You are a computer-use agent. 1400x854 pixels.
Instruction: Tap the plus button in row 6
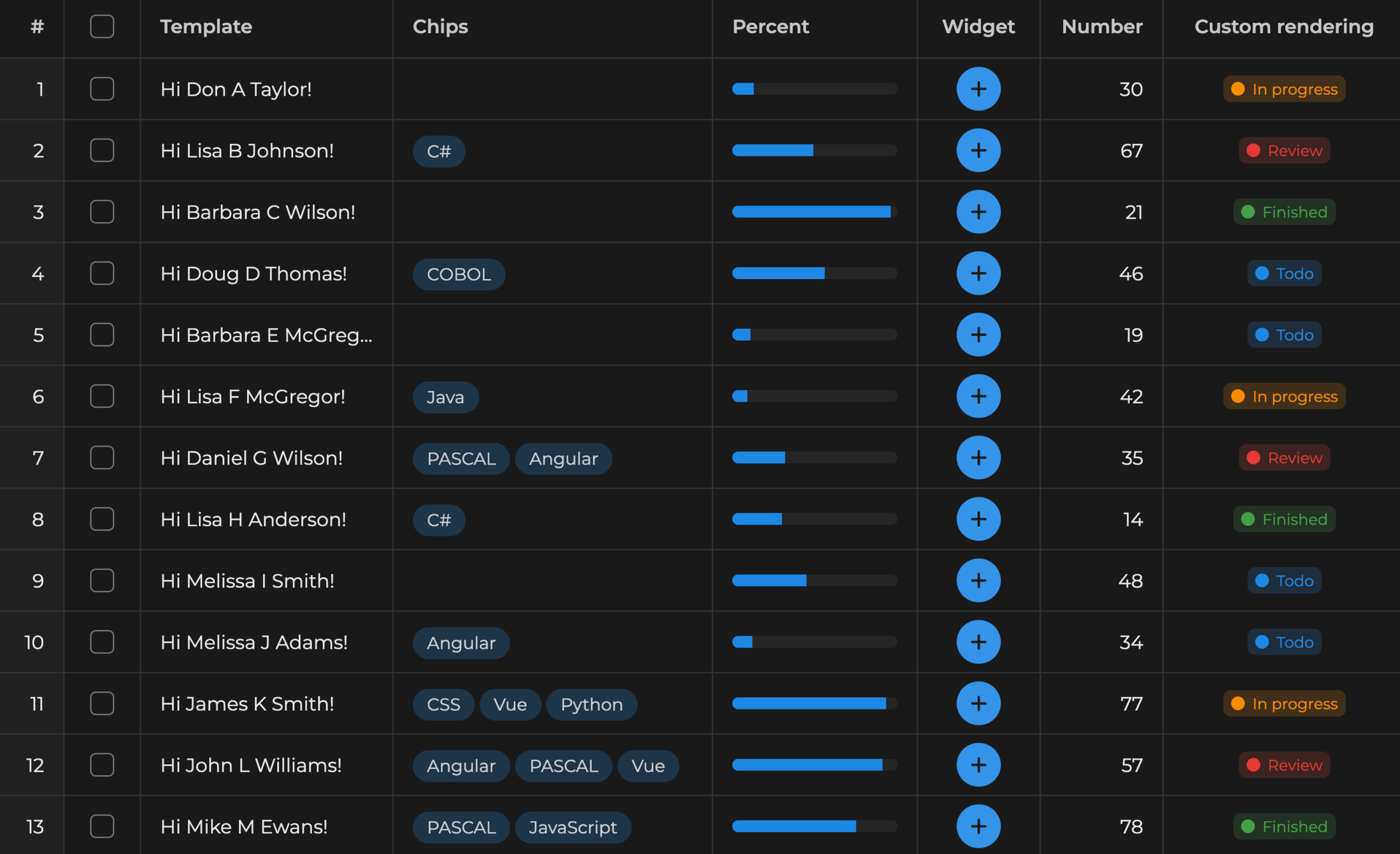978,396
